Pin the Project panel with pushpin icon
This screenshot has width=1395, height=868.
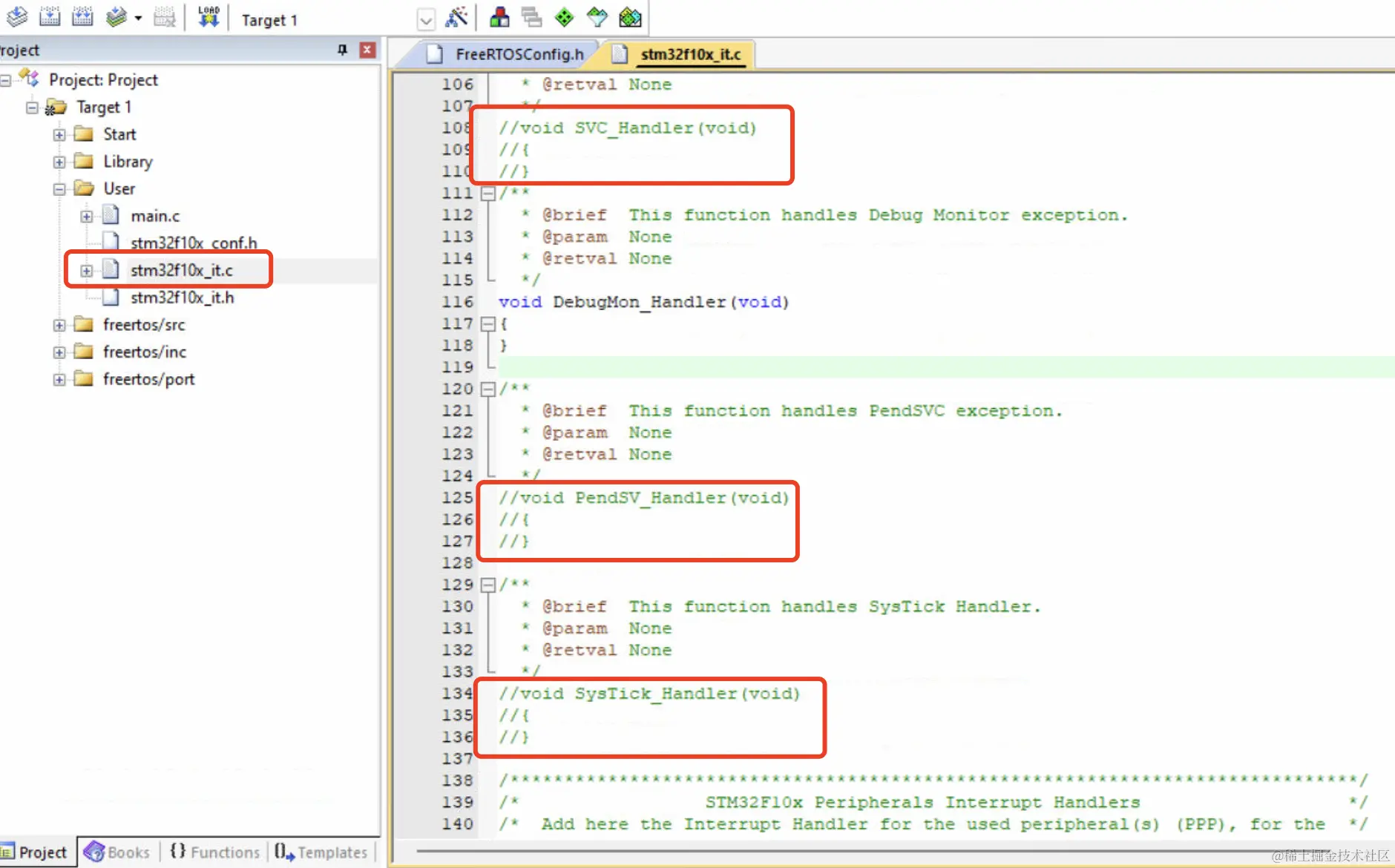(342, 50)
